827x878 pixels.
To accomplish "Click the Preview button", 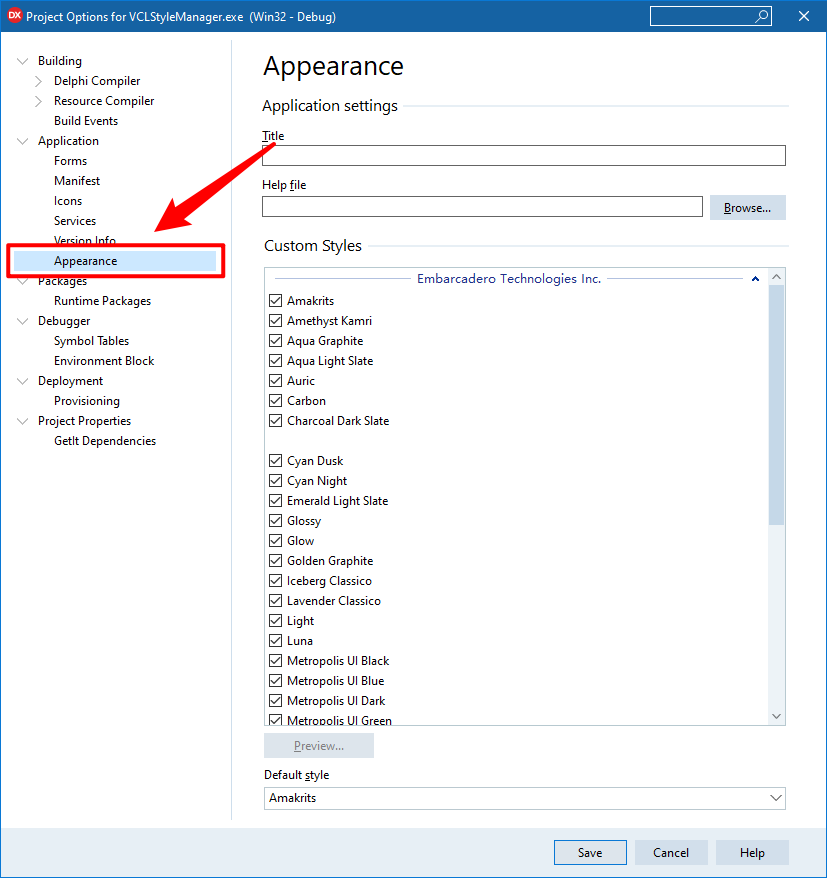I will click(x=319, y=746).
